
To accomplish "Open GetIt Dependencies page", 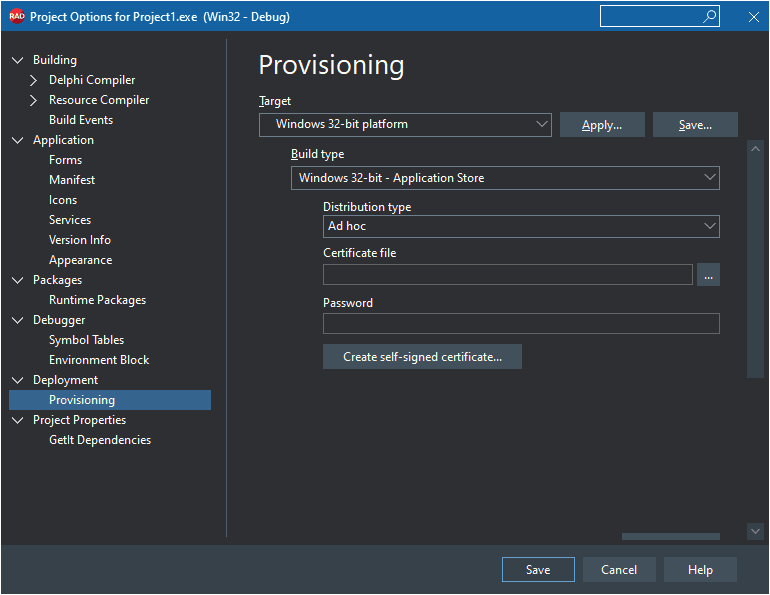I will click(100, 440).
